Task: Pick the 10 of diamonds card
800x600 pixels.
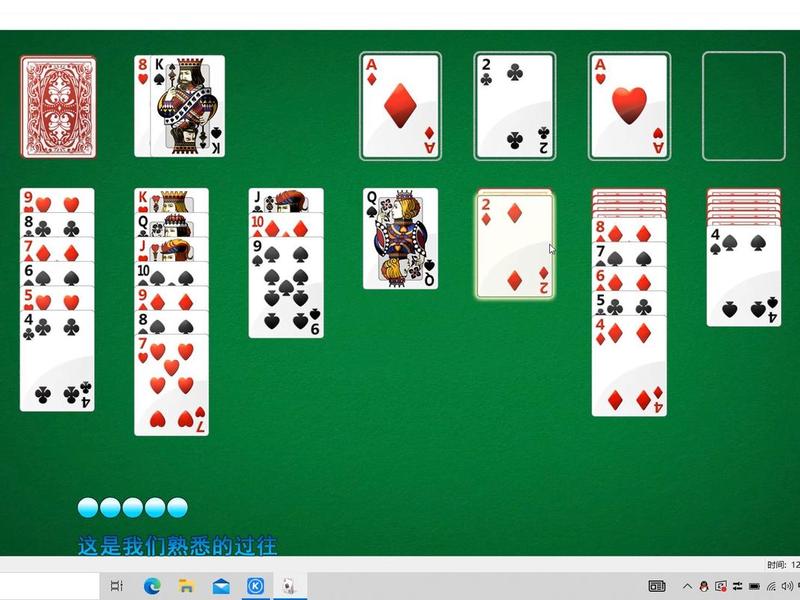Action: (286, 224)
